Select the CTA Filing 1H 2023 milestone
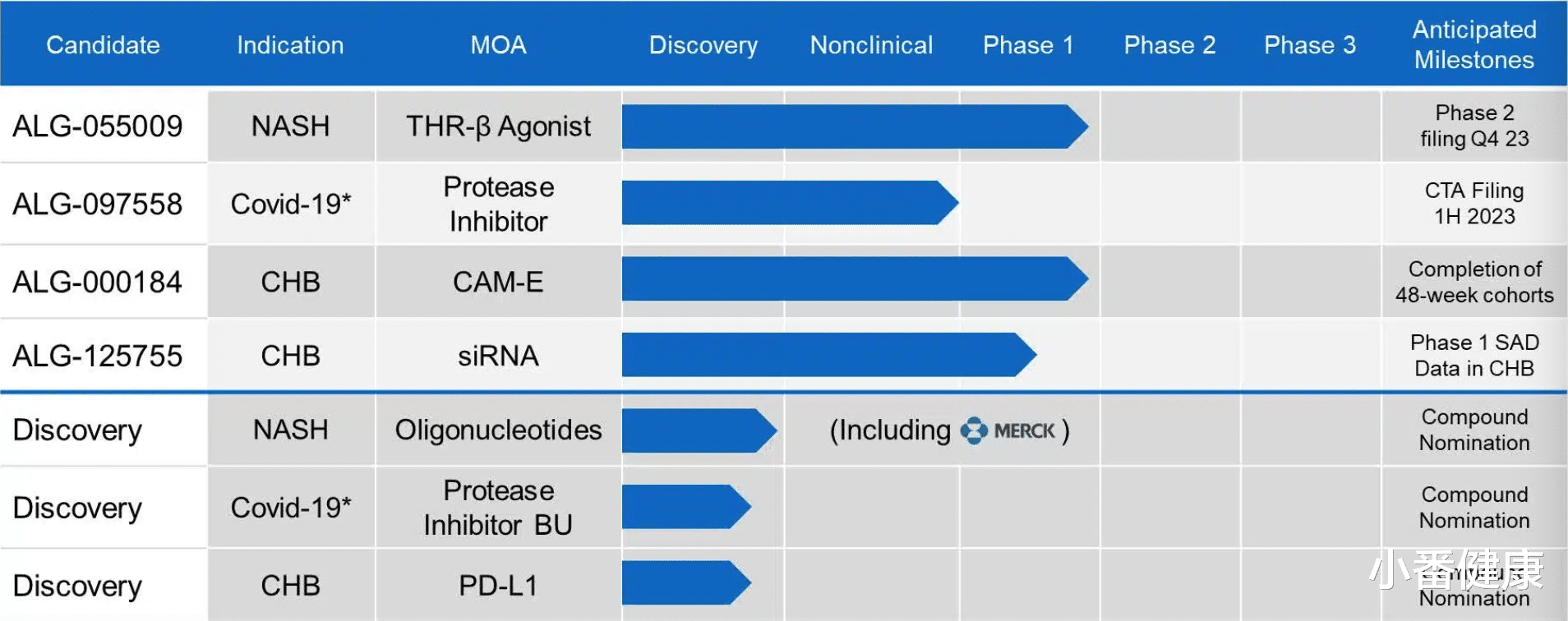Image resolution: width=1568 pixels, height=621 pixels. [x=1474, y=203]
